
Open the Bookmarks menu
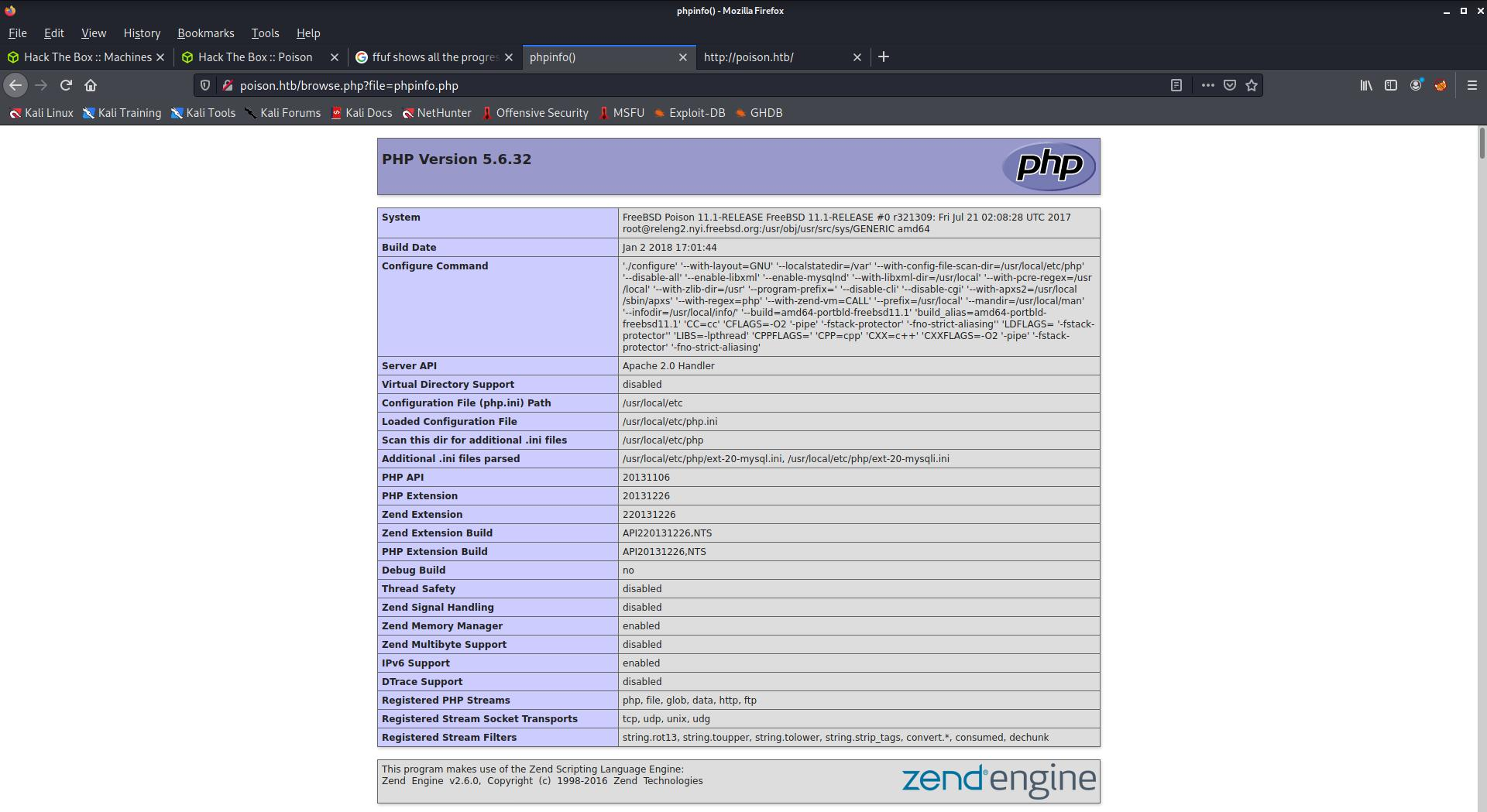tap(205, 33)
